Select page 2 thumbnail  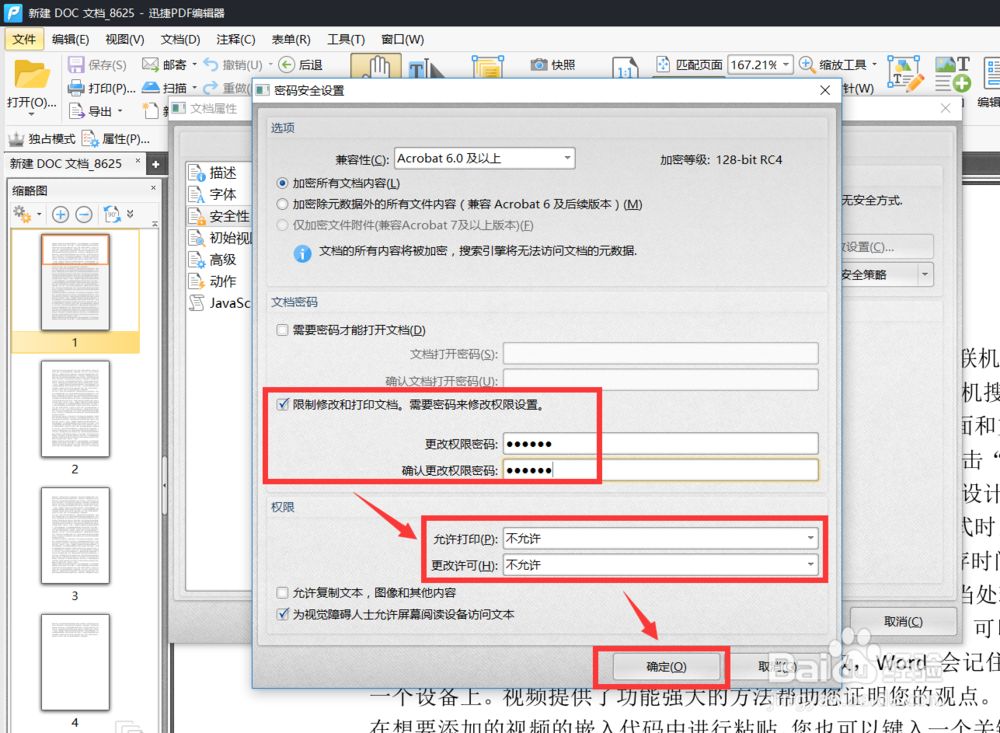[75, 409]
